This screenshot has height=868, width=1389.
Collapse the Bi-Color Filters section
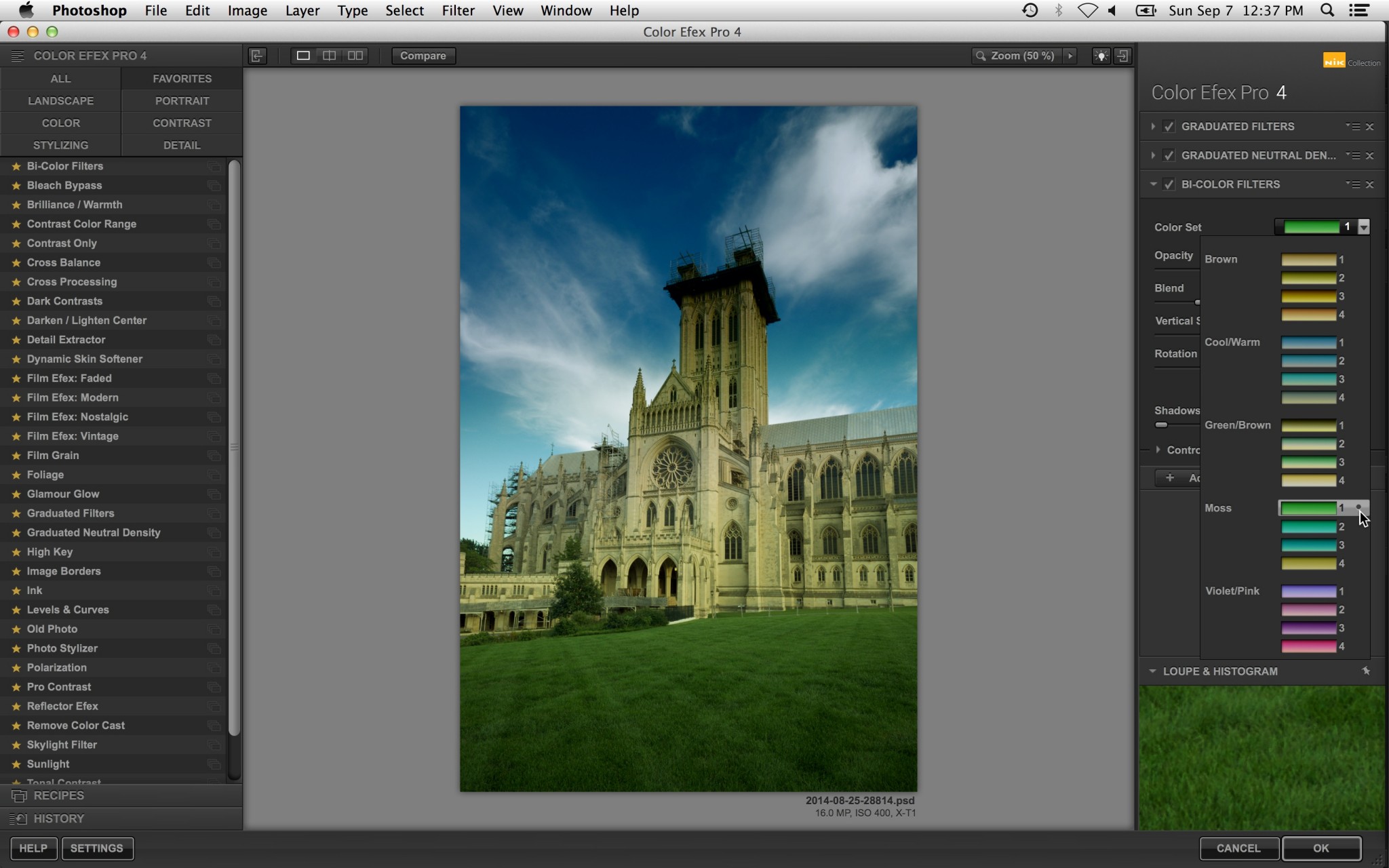pyautogui.click(x=1153, y=184)
